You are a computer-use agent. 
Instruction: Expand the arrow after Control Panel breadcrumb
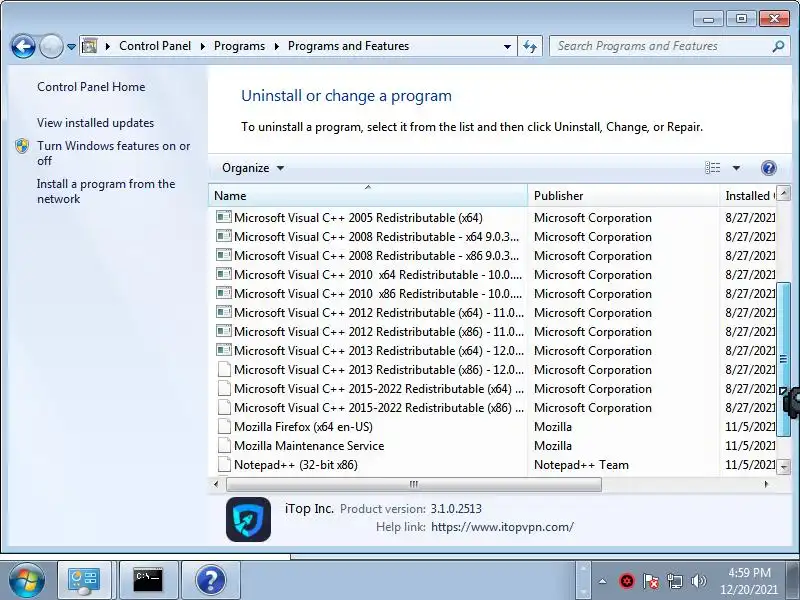click(x=203, y=46)
